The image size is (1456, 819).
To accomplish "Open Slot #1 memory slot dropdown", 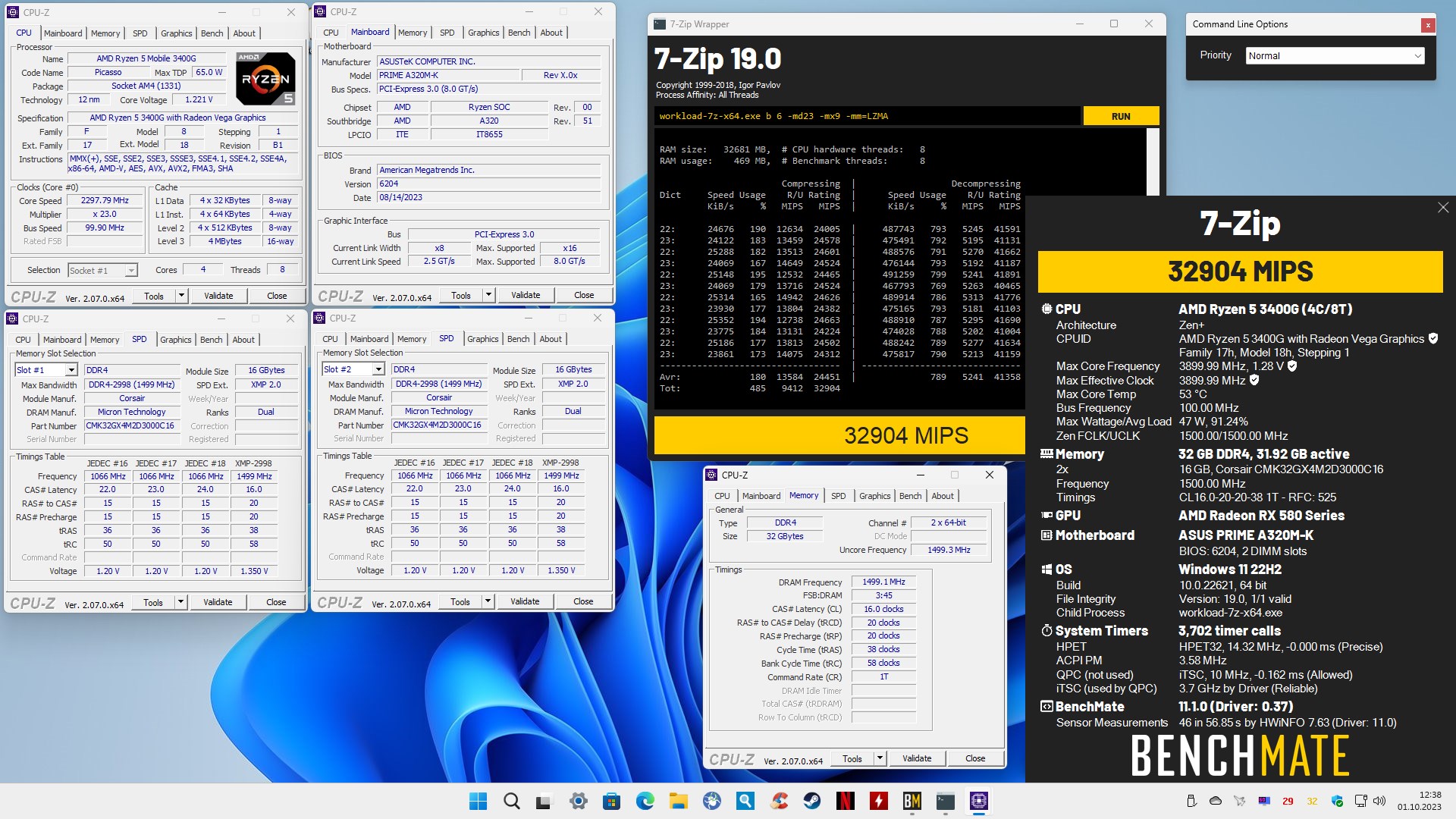I will coord(46,370).
